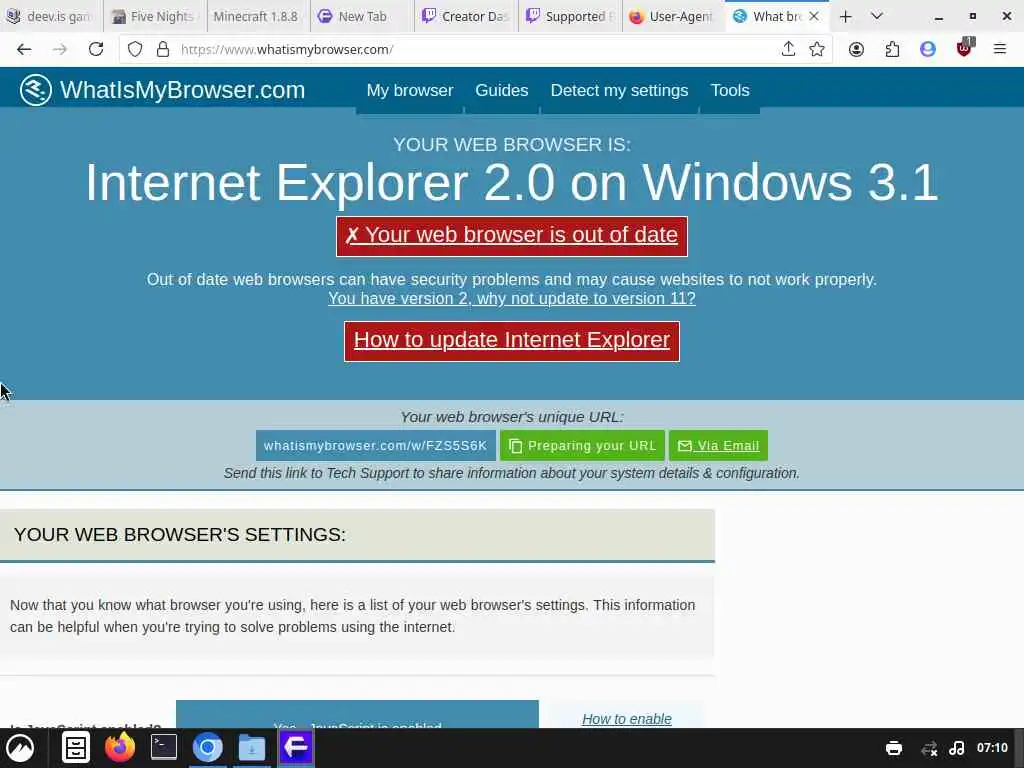This screenshot has height=768, width=1024.
Task: Click the YOUR WEB BROWSER'S SETTINGS heading
Action: pyautogui.click(x=180, y=534)
